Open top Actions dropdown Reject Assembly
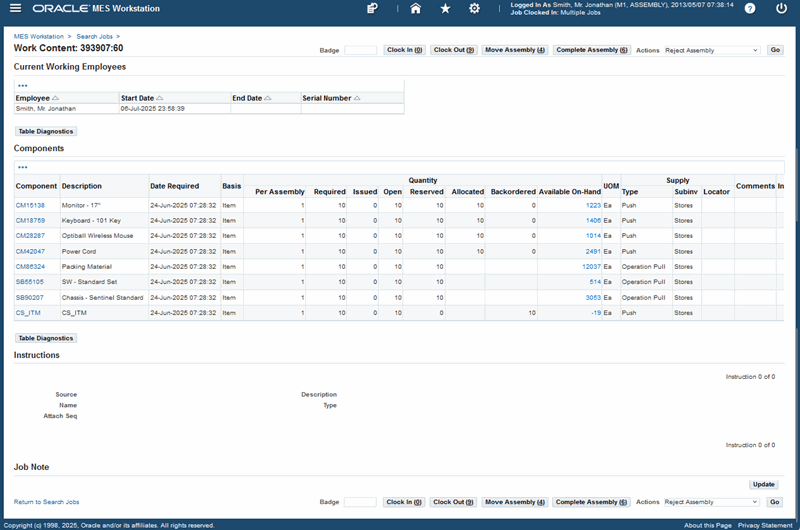The image size is (800, 530). pyautogui.click(x=712, y=50)
